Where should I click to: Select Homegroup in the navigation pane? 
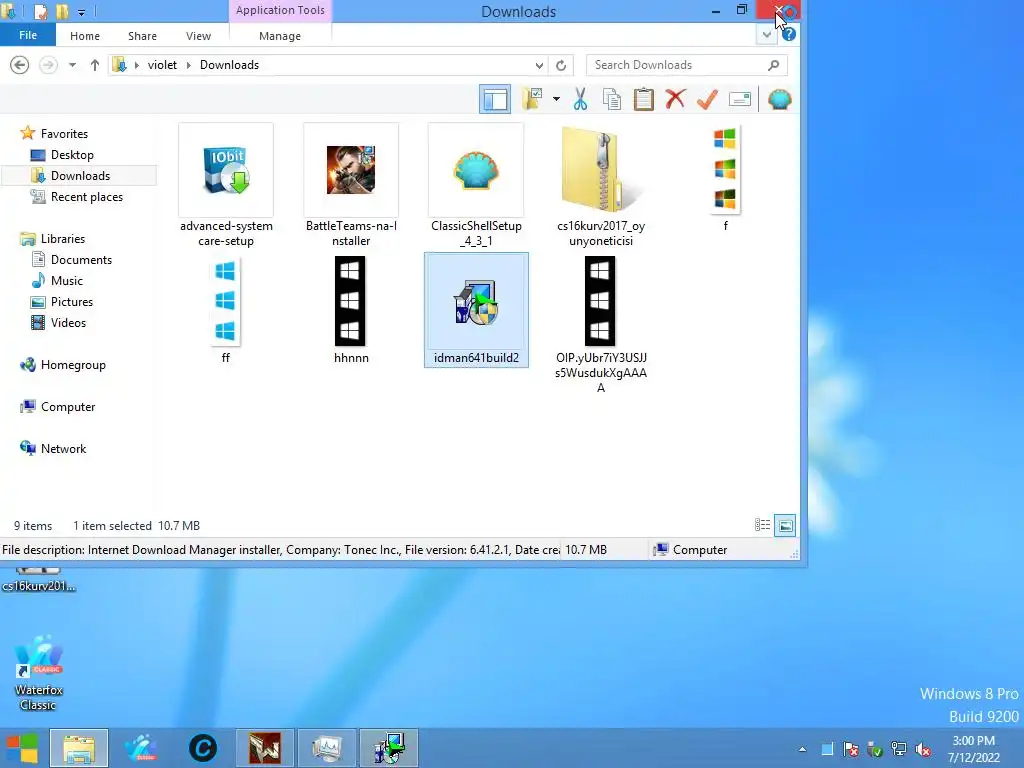[x=72, y=365]
